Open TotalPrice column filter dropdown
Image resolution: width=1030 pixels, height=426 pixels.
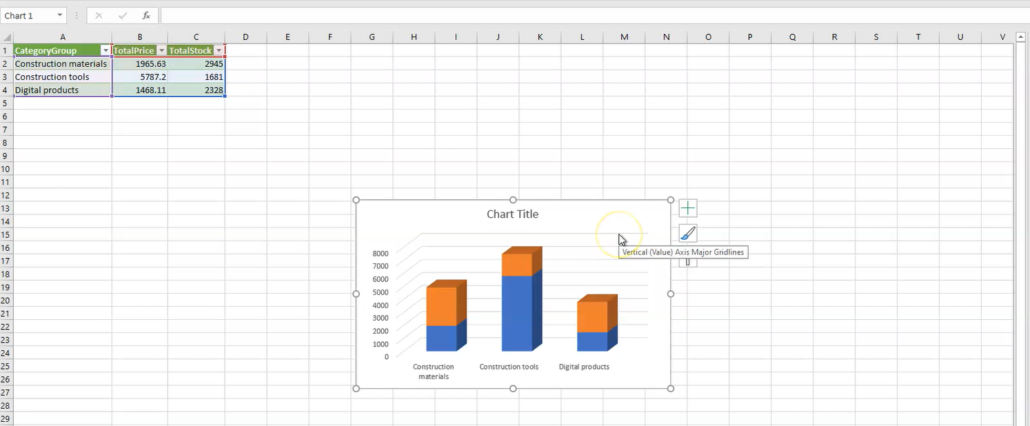point(161,50)
